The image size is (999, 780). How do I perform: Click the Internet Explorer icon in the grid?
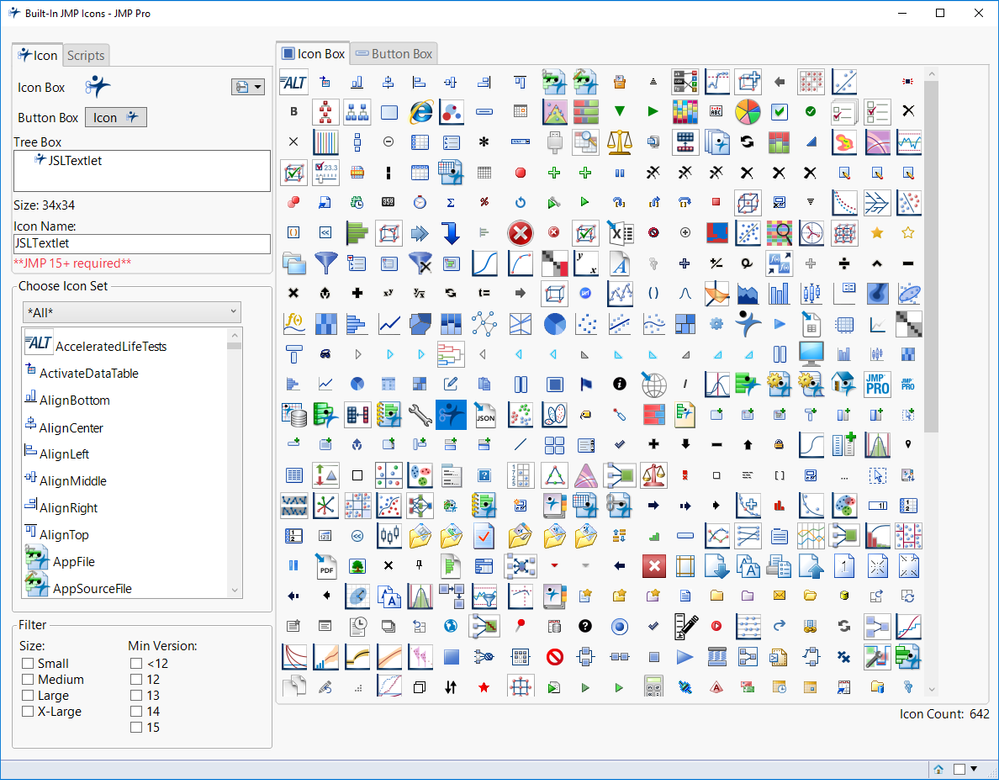[x=420, y=111]
